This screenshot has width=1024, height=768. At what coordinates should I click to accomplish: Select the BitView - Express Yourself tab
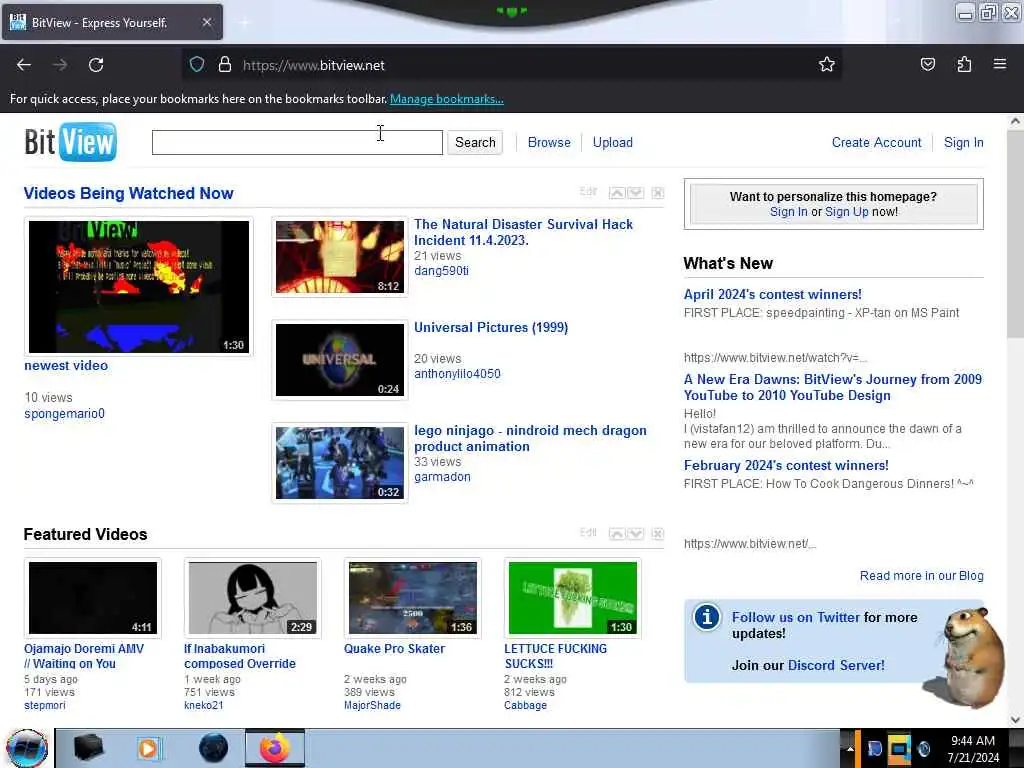point(112,22)
